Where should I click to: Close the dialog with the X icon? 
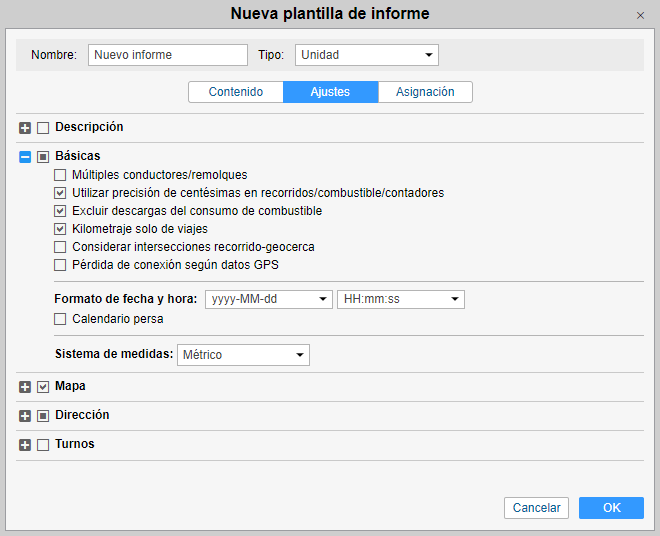click(x=640, y=16)
